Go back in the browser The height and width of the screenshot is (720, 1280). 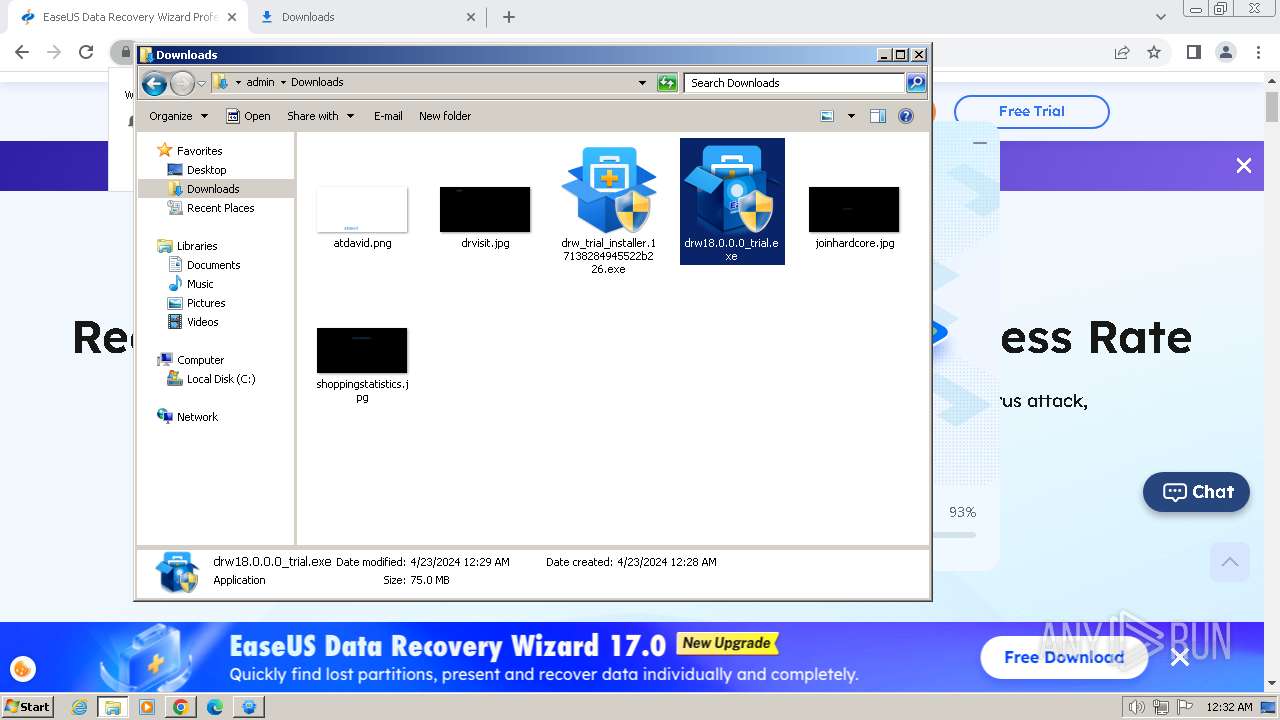coord(22,52)
